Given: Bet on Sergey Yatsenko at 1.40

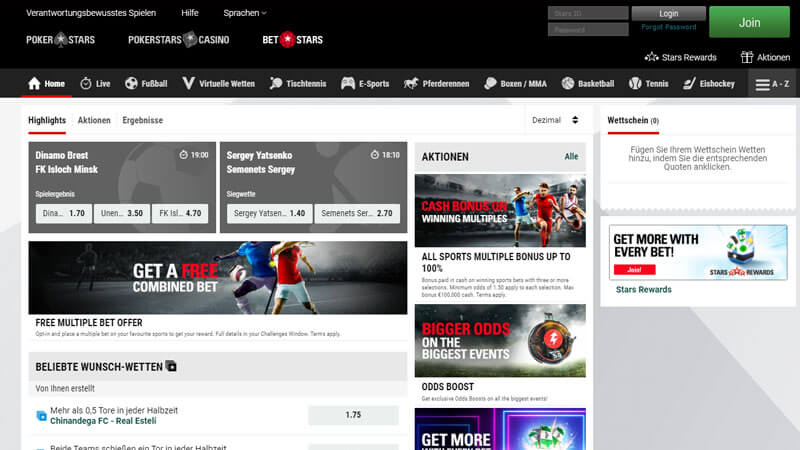Looking at the screenshot, I should click(269, 213).
